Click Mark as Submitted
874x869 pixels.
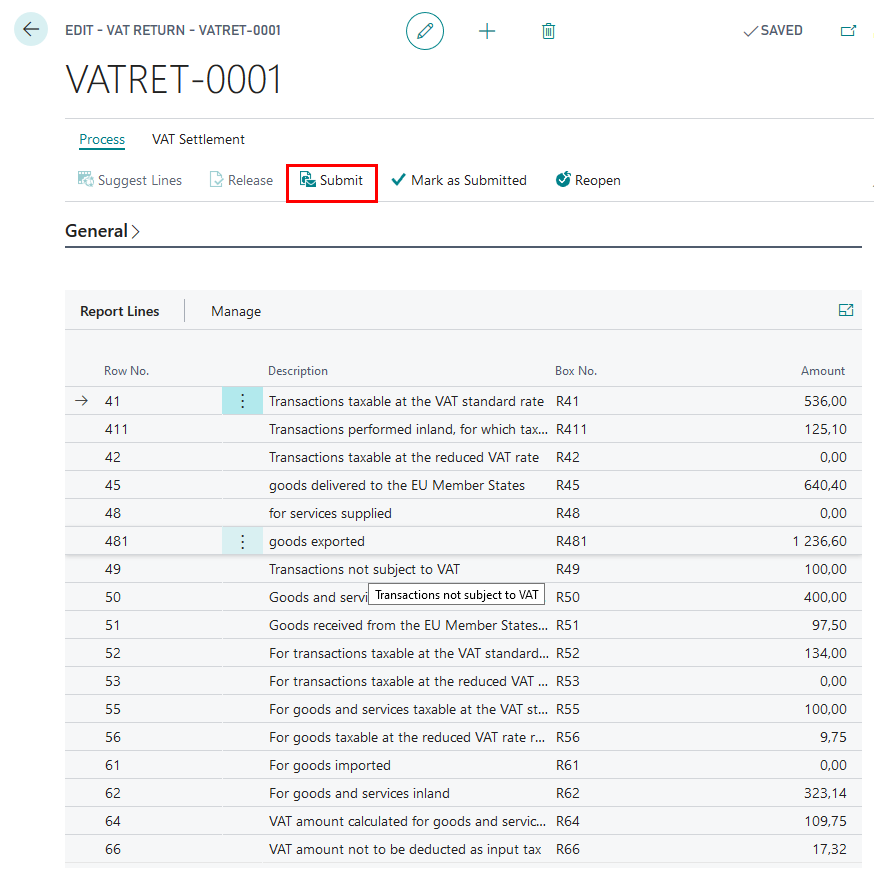[x=459, y=180]
